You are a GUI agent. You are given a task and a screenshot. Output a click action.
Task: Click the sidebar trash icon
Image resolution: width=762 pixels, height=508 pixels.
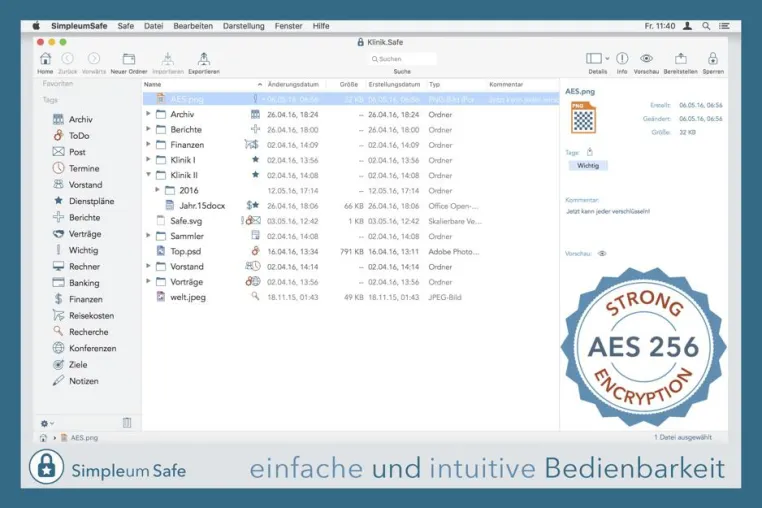[127, 423]
